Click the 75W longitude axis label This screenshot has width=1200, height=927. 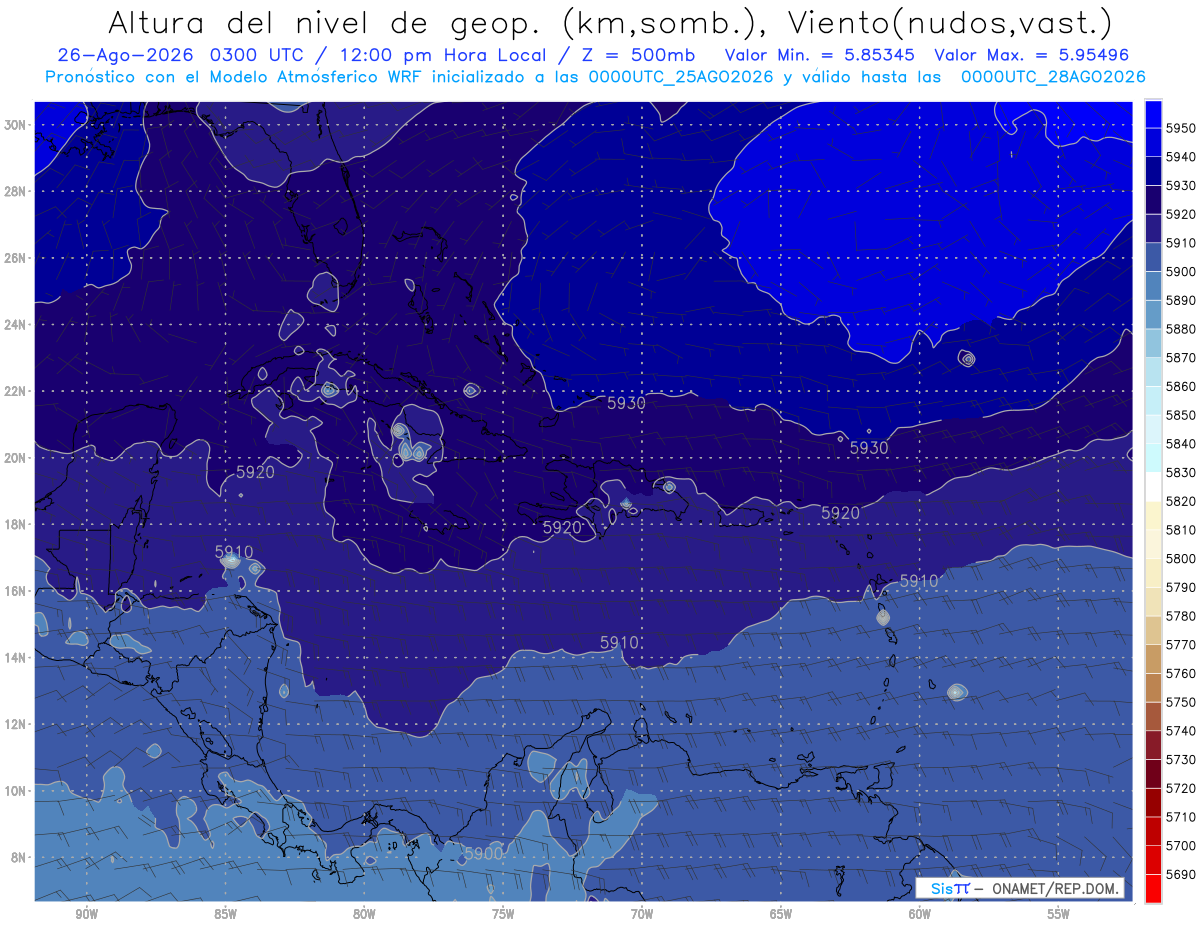[503, 914]
